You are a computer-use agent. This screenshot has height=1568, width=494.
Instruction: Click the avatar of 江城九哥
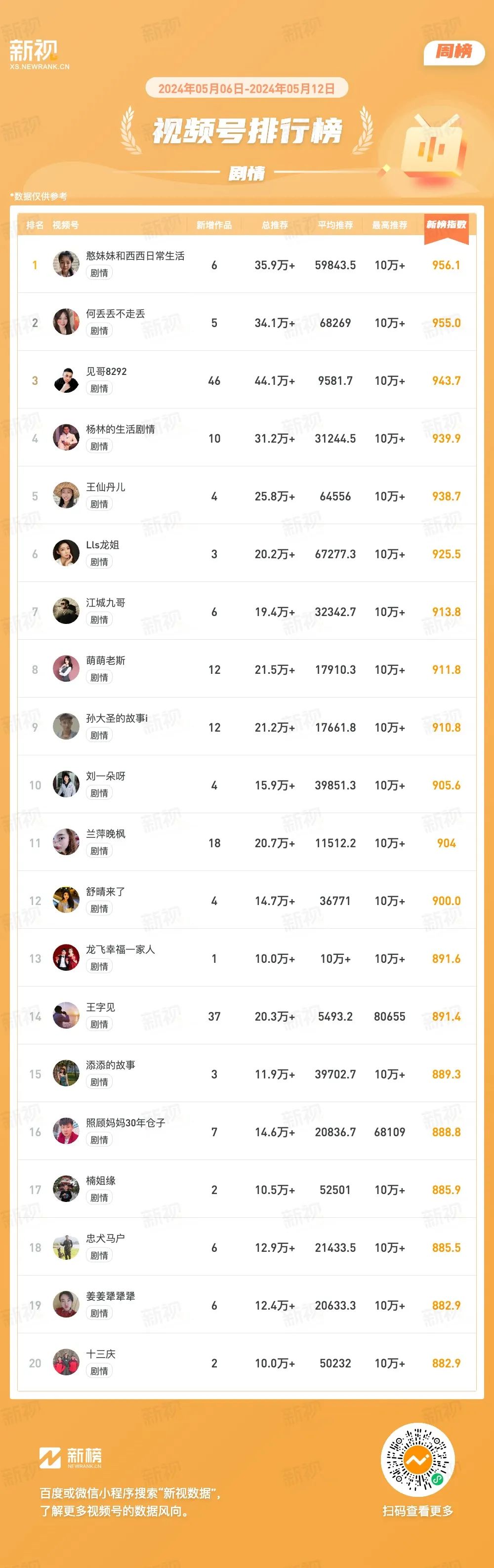[x=66, y=611]
